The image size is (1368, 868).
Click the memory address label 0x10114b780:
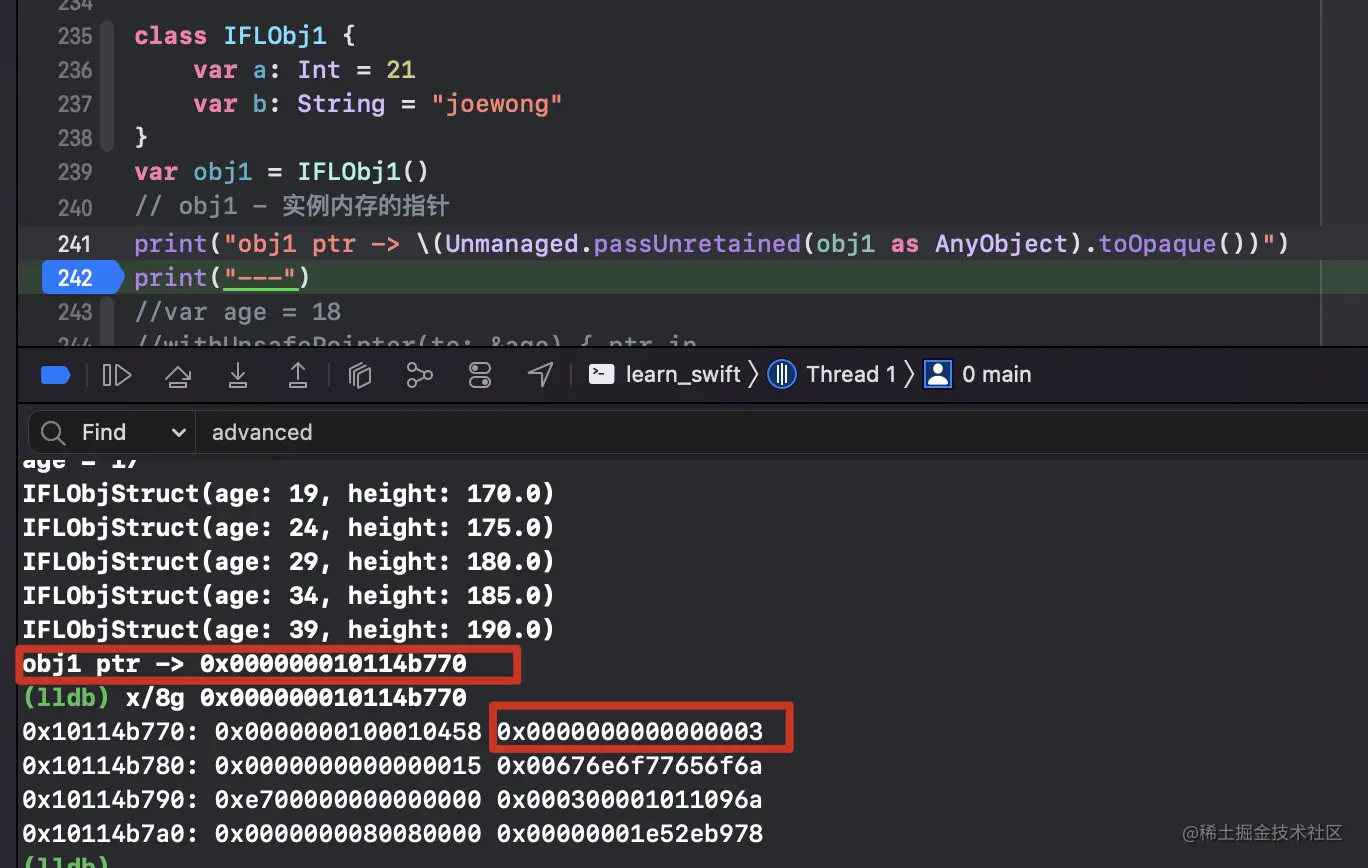pos(111,766)
